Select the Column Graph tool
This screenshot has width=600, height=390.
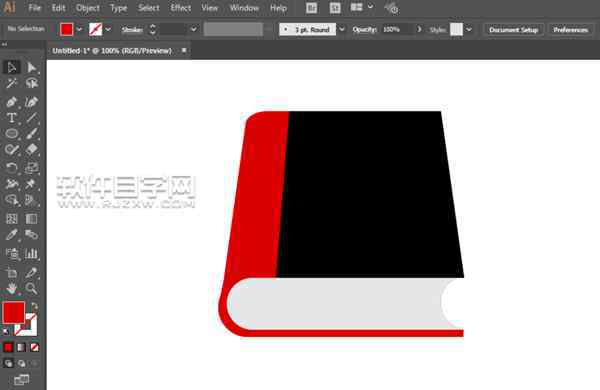[31, 253]
